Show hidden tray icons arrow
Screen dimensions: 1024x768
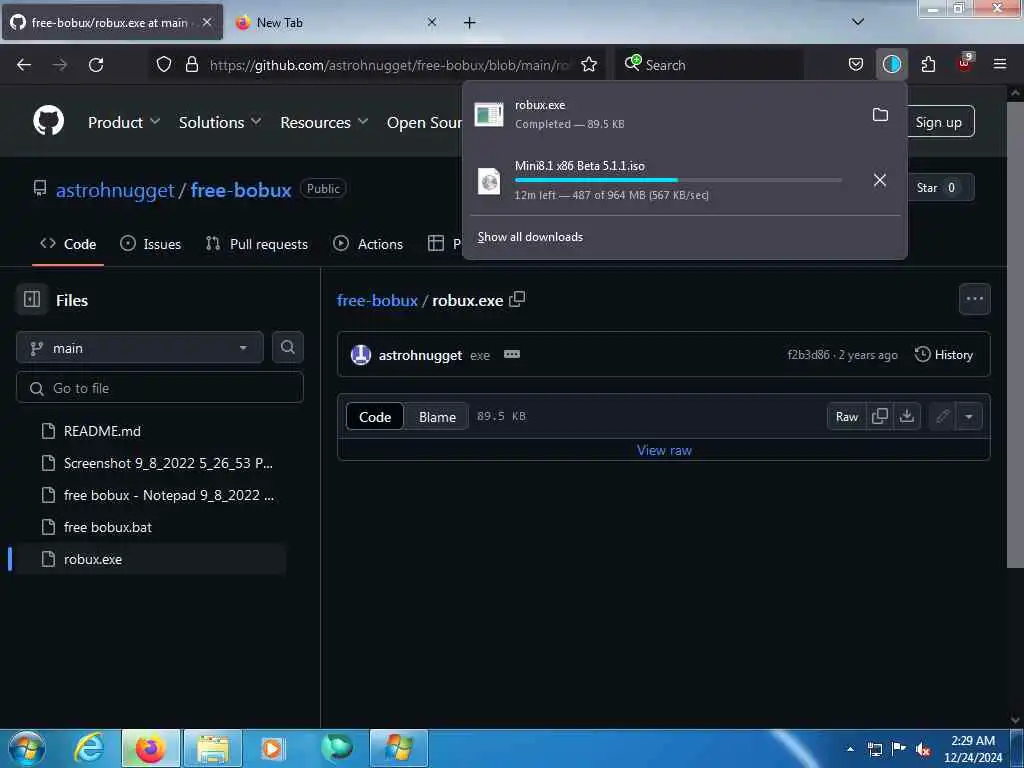(850, 749)
